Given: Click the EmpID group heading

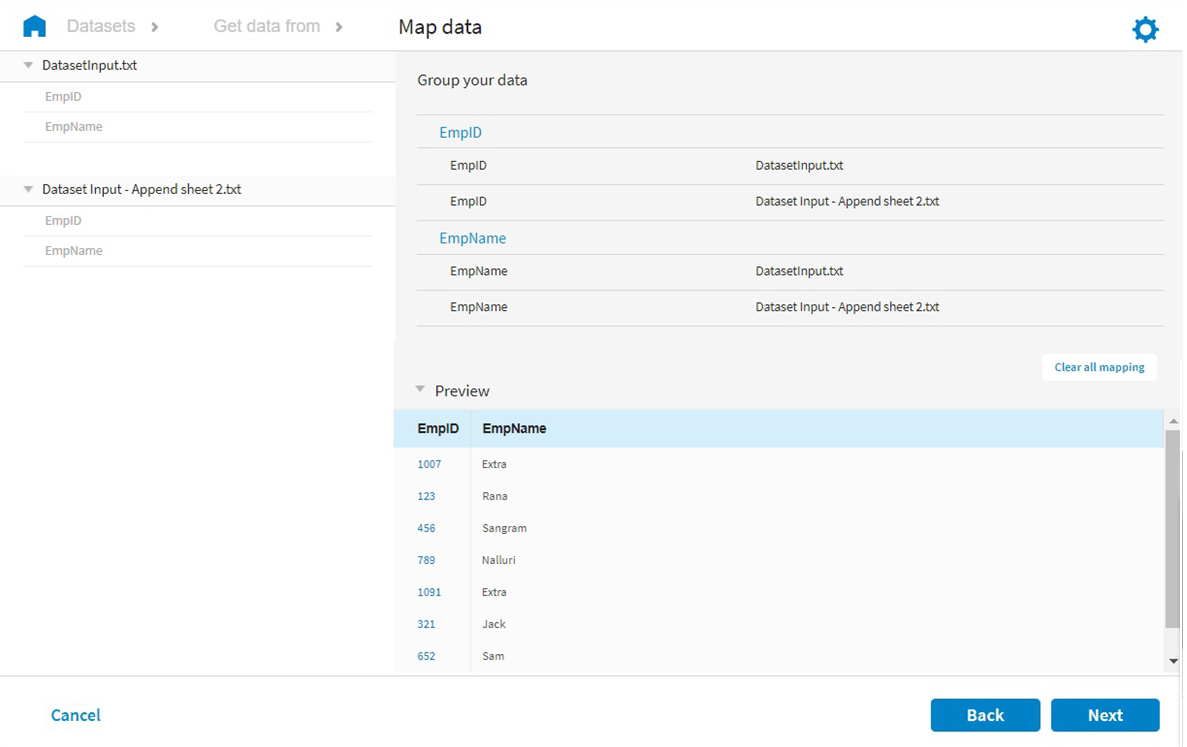Looking at the screenshot, I should tap(461, 132).
